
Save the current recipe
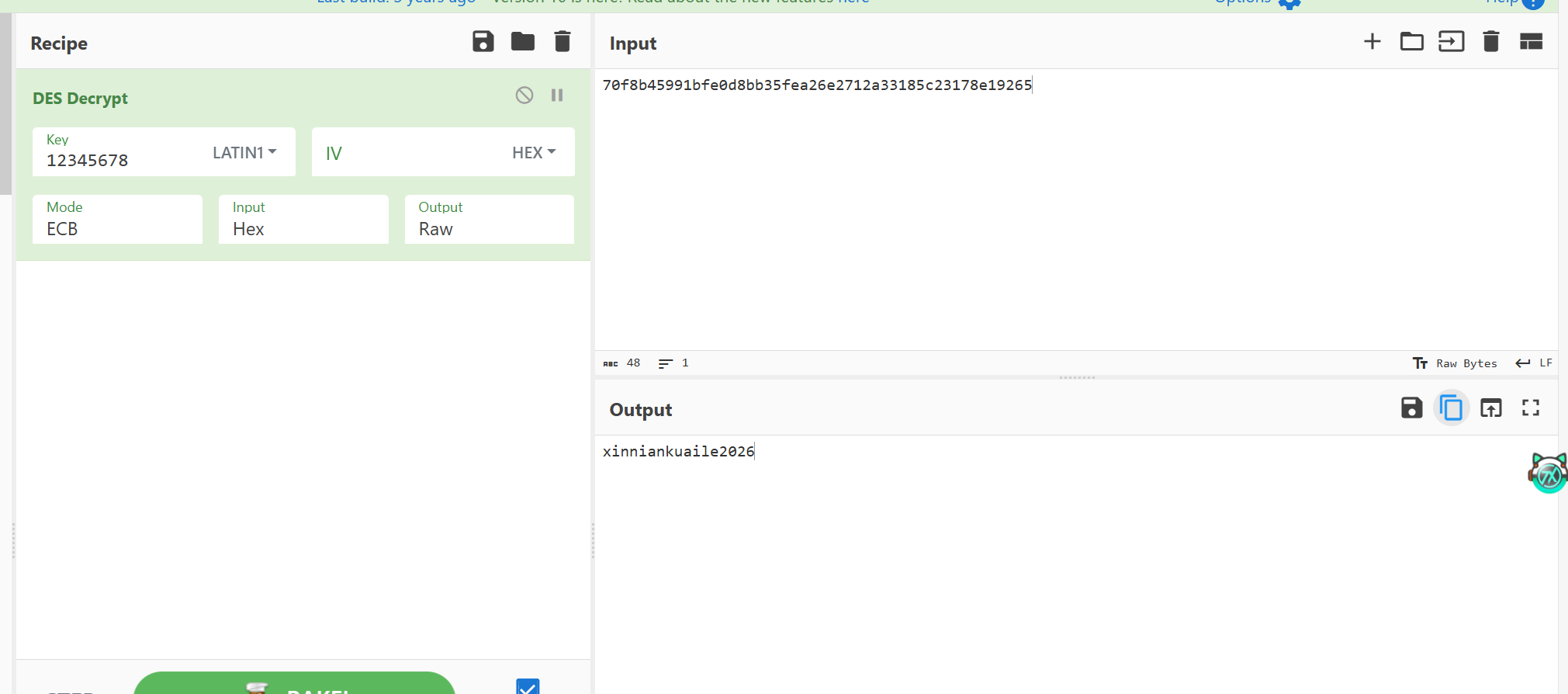click(x=483, y=42)
